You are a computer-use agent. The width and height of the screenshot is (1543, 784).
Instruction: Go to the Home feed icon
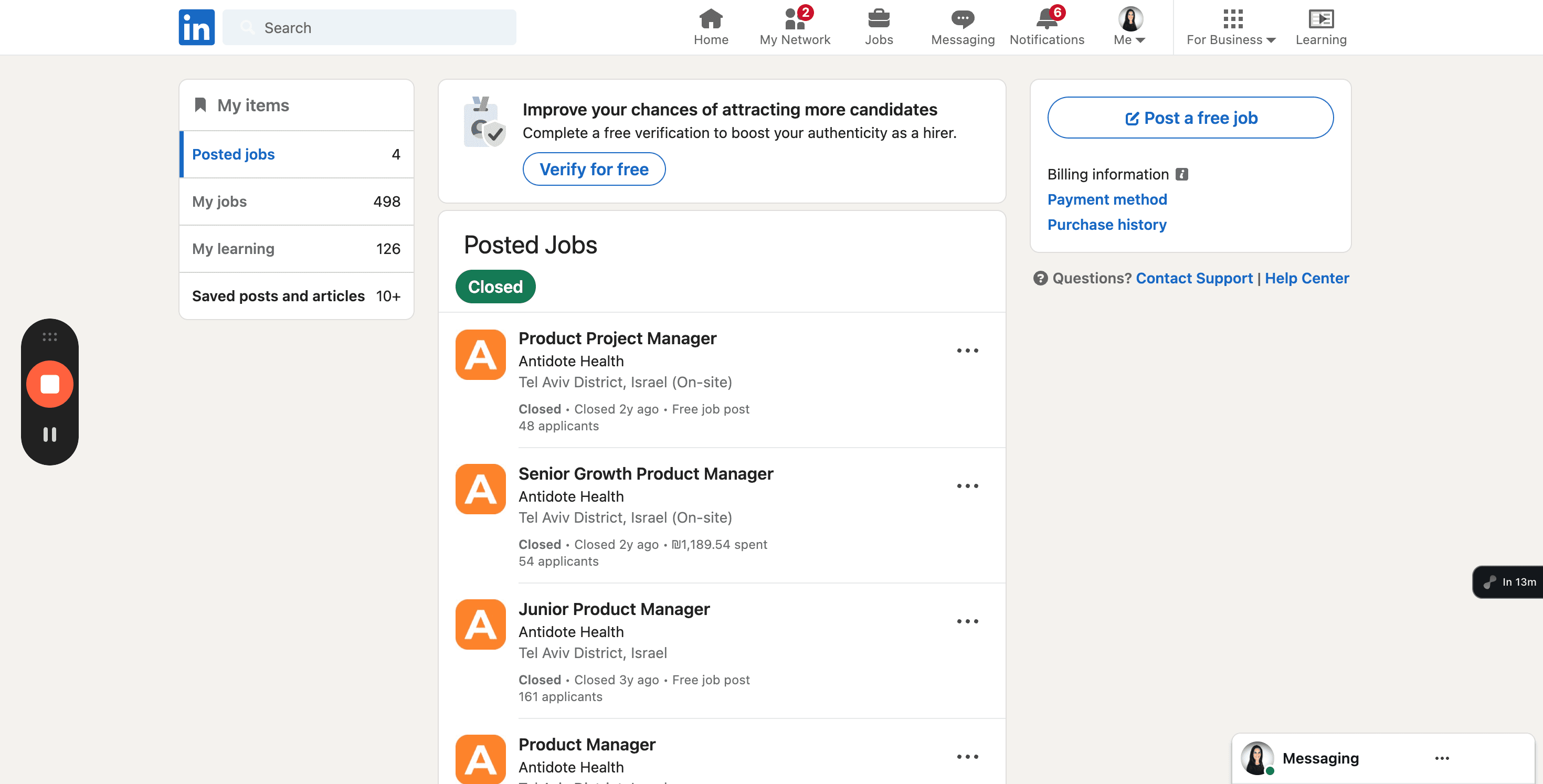pos(711,18)
